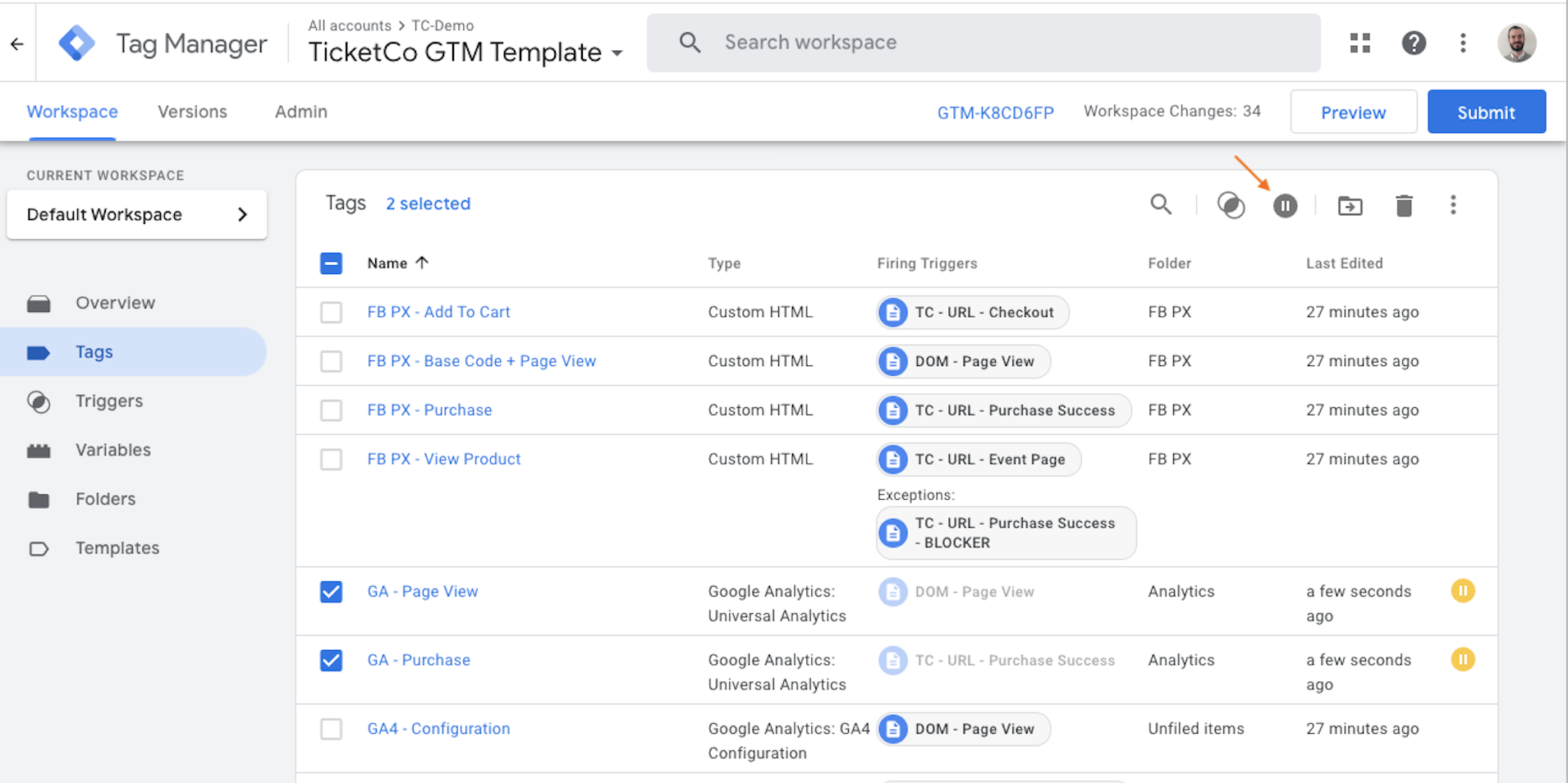The width and height of the screenshot is (1568, 783).
Task: Open header more options menu
Action: pyautogui.click(x=1463, y=43)
